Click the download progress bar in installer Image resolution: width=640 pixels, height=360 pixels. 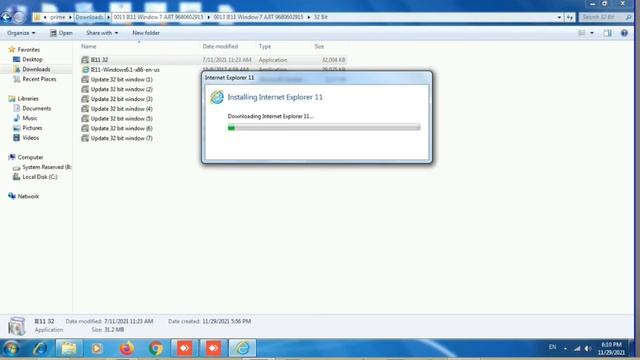[x=324, y=128]
